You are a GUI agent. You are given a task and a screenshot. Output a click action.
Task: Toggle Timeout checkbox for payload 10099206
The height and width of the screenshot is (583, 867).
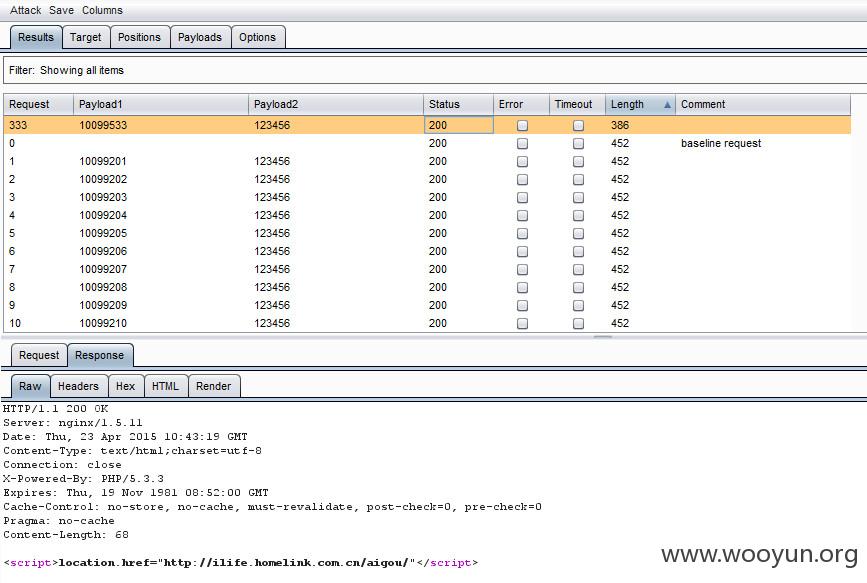pyautogui.click(x=578, y=251)
